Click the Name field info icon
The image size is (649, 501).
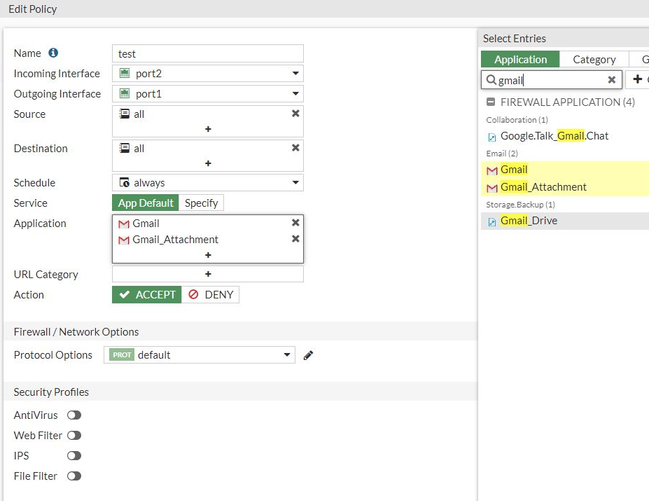(53, 53)
